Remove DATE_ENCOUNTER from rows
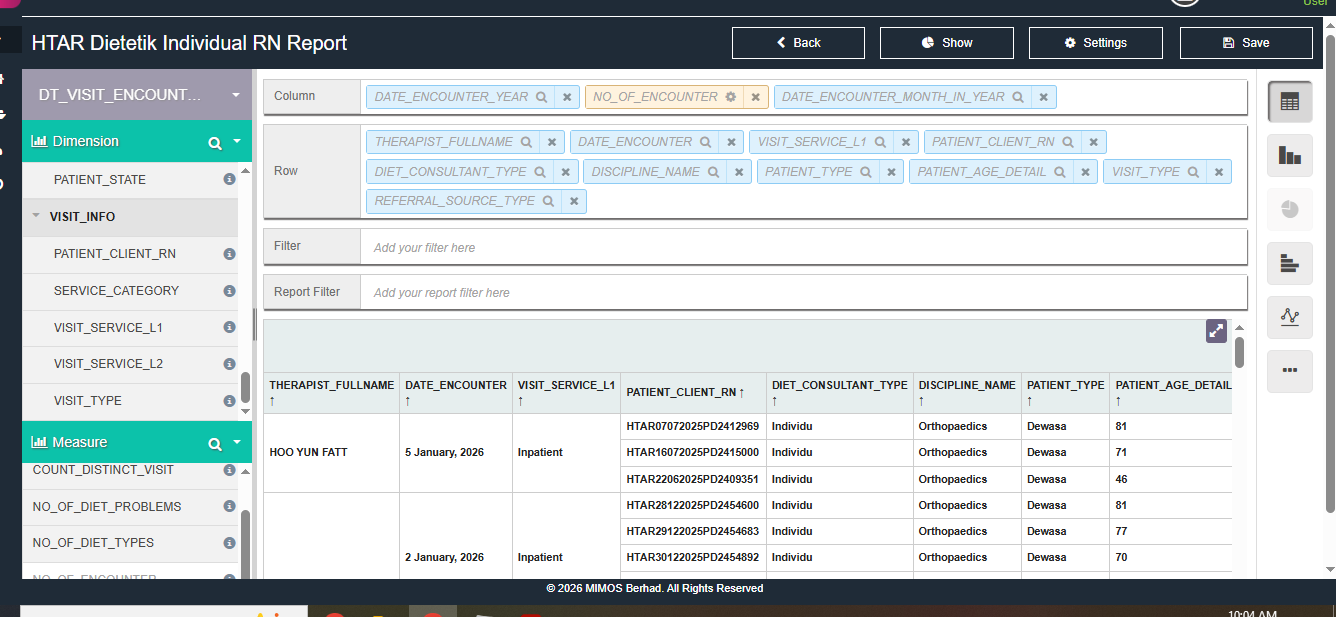 [732, 142]
